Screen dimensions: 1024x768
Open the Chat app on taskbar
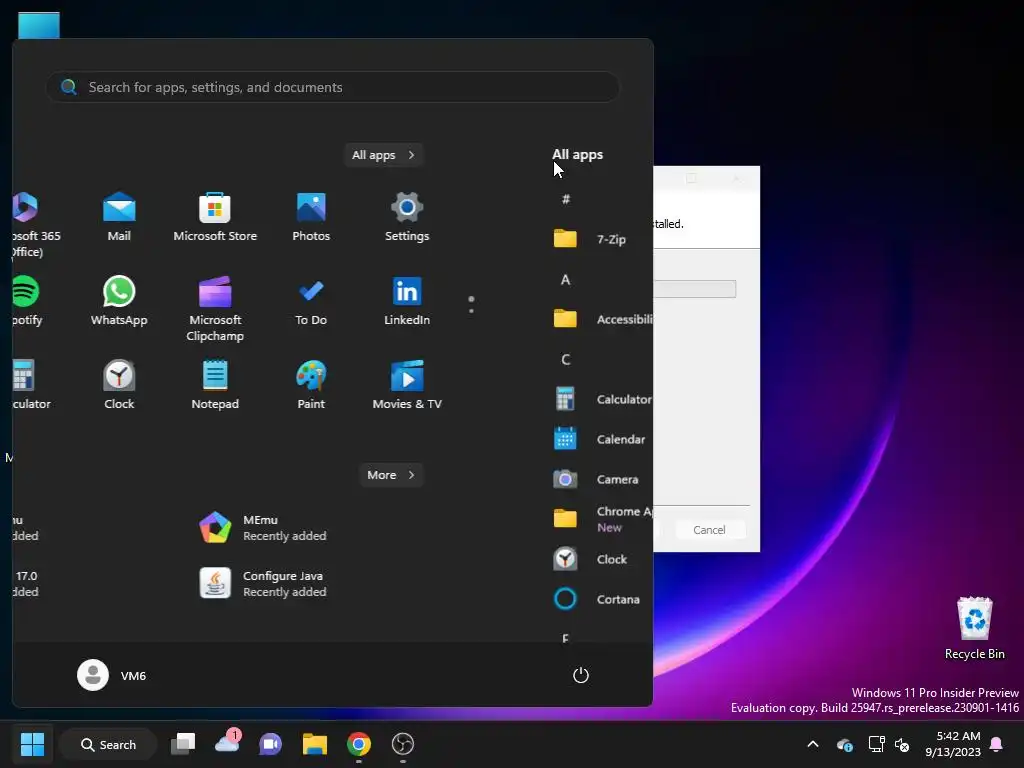[270, 744]
